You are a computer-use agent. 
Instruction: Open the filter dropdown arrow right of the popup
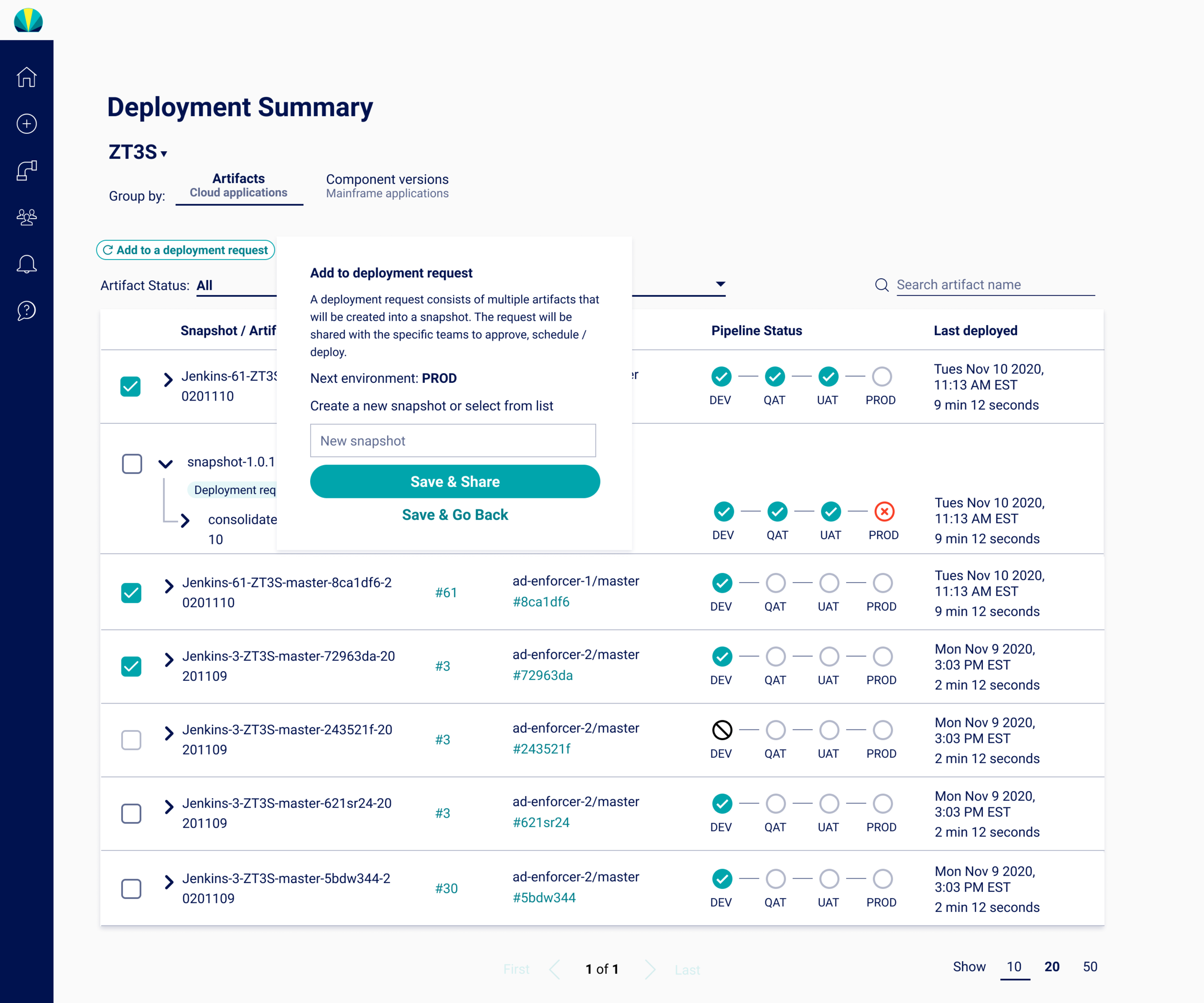coord(720,284)
